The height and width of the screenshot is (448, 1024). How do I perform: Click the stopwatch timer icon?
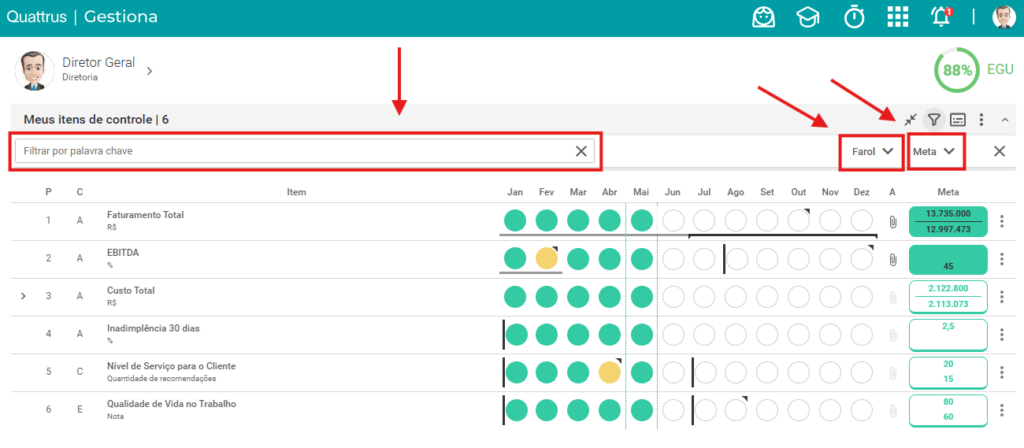(x=854, y=16)
